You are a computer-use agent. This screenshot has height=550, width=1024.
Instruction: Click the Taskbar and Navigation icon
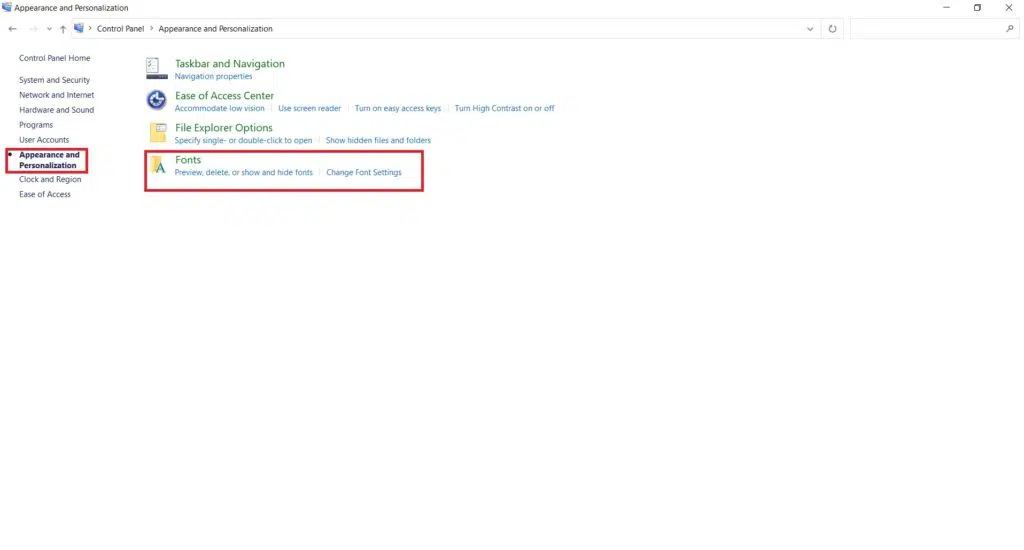(156, 68)
